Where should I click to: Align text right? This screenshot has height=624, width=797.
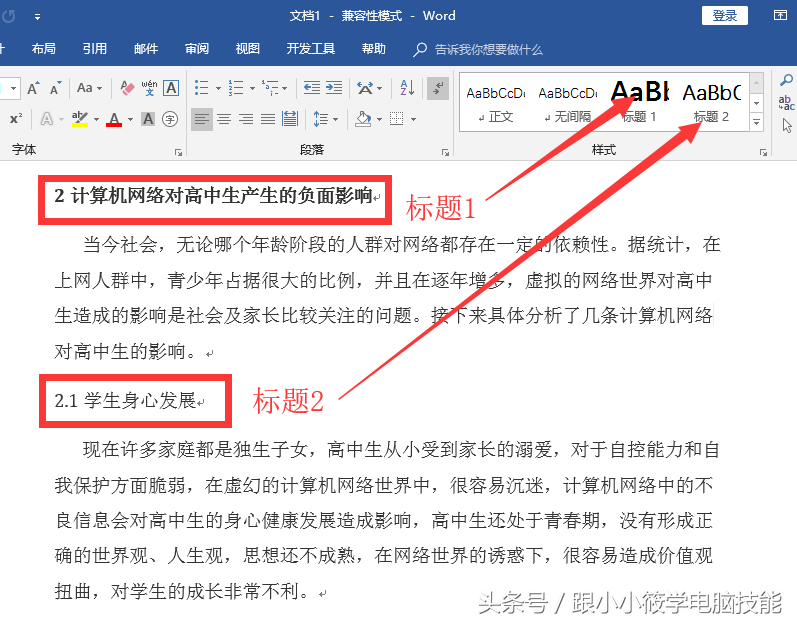(246, 119)
